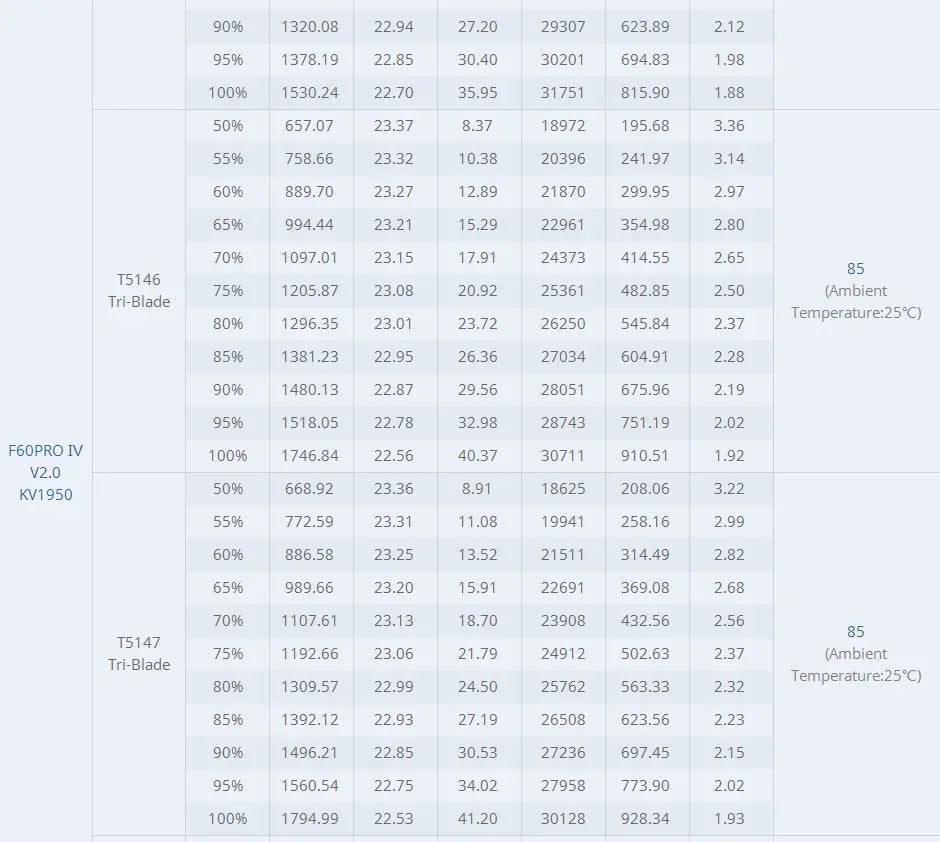
Task: Select the 3.36 value cell
Action: point(729,125)
